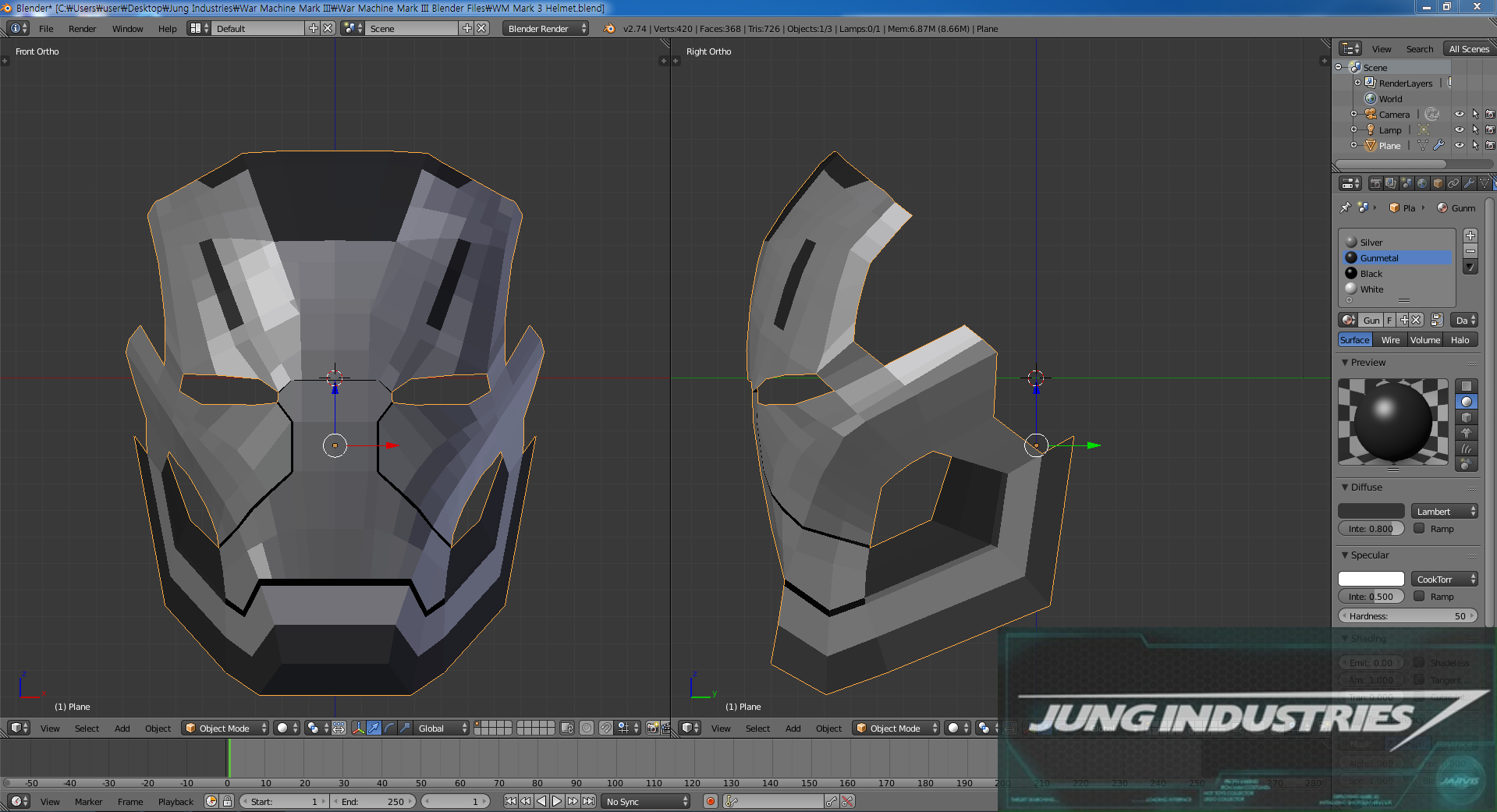The image size is (1497, 812).
Task: Toggle automatic keyframe record button
Action: pyautogui.click(x=710, y=801)
